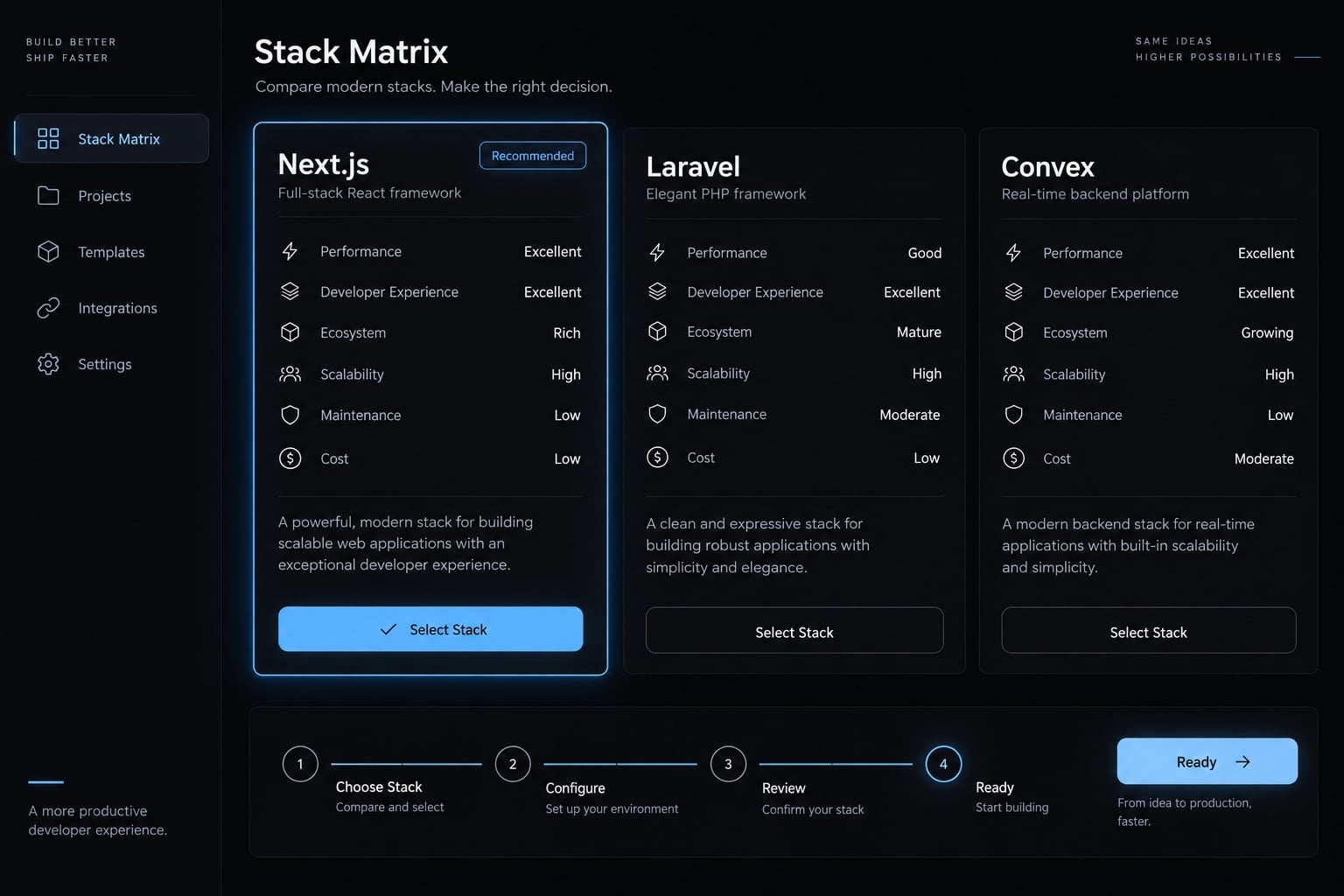Click Next.js Performance lightning icon
Screen dimensions: 1344x896
pos(290,251)
